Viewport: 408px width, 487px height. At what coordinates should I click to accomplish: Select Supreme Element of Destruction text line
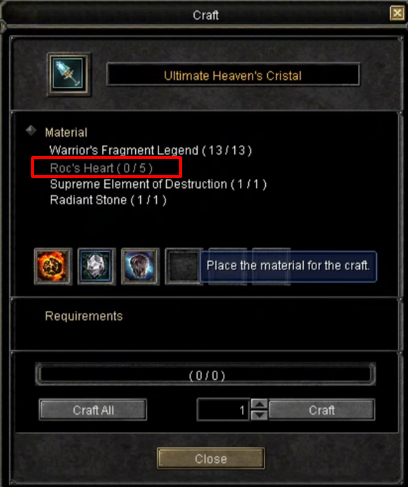pos(158,184)
